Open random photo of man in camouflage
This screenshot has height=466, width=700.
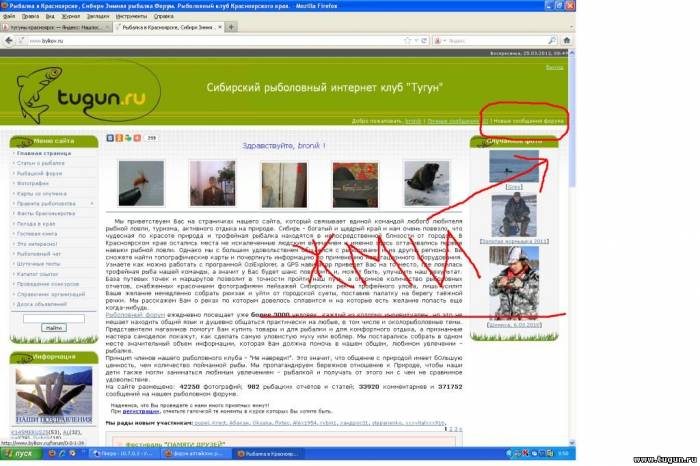coord(514,283)
